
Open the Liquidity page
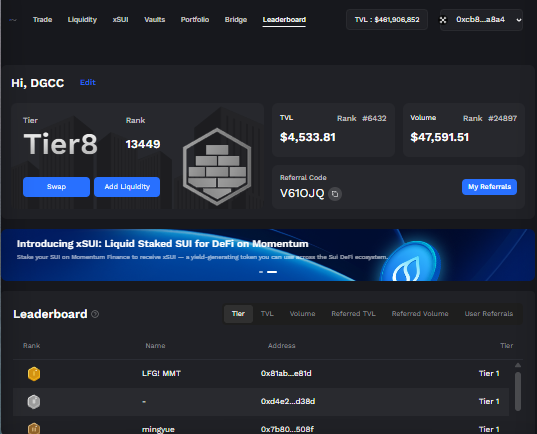coord(82,20)
